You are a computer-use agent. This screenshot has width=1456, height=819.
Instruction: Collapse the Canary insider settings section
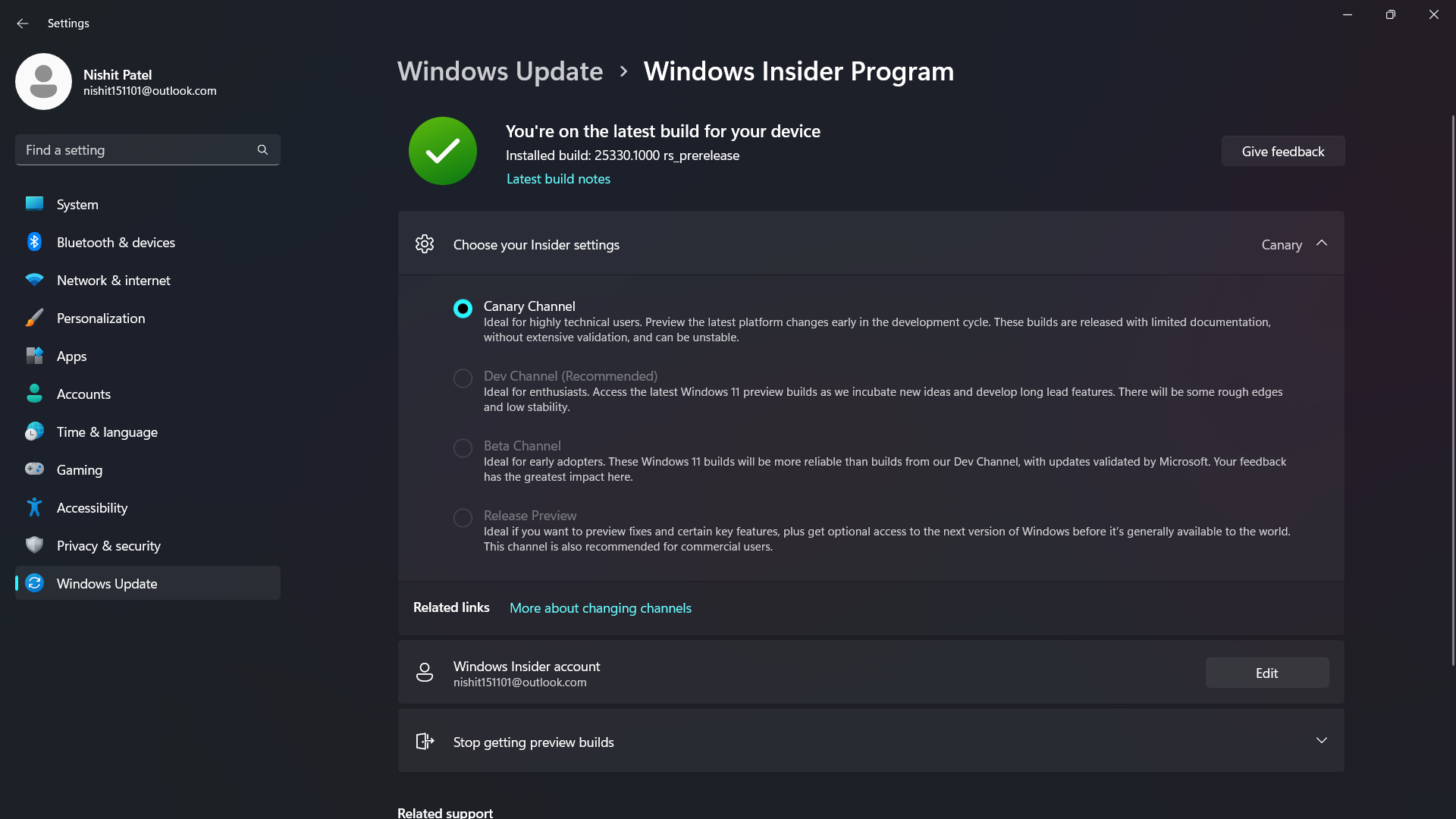1322,243
